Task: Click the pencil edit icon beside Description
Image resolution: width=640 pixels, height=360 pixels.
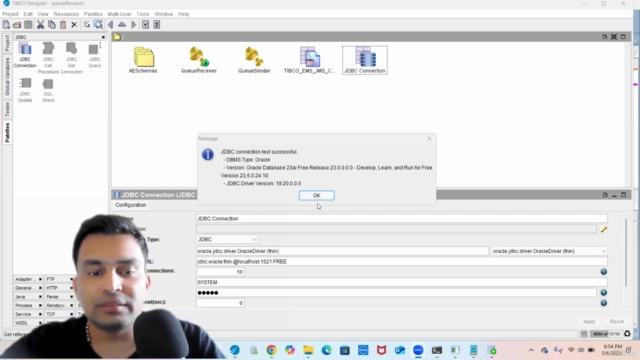Action: tap(604, 229)
